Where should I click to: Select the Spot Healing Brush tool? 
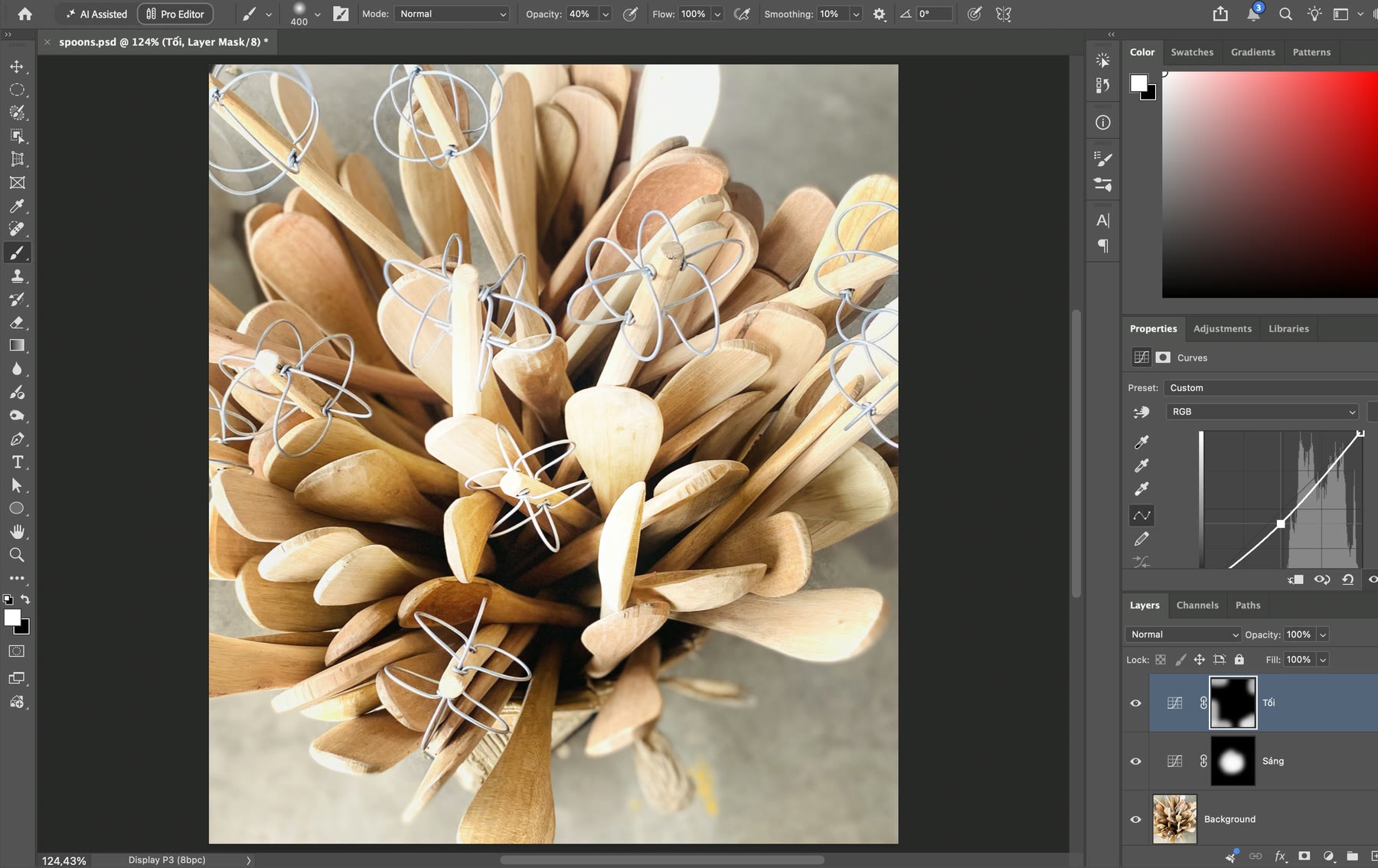[x=17, y=229]
